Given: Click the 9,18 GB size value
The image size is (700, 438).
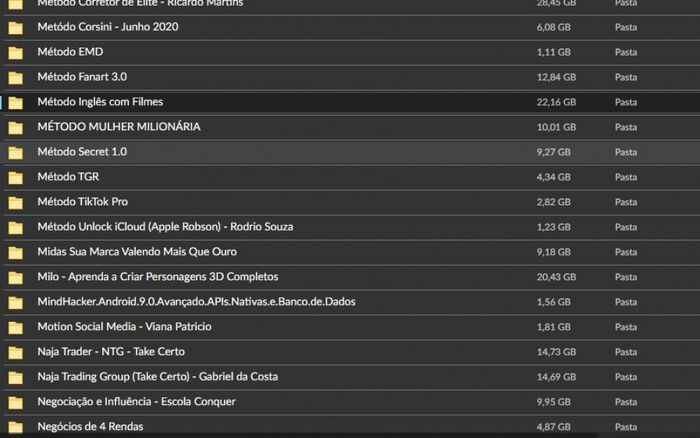Looking at the screenshot, I should coord(554,252).
